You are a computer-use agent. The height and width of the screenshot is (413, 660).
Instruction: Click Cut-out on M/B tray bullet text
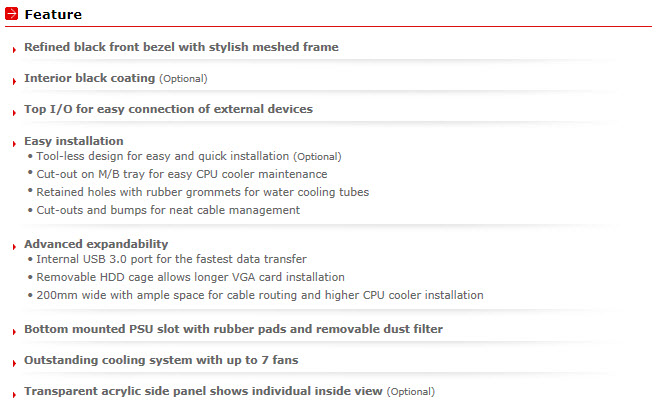(182, 174)
